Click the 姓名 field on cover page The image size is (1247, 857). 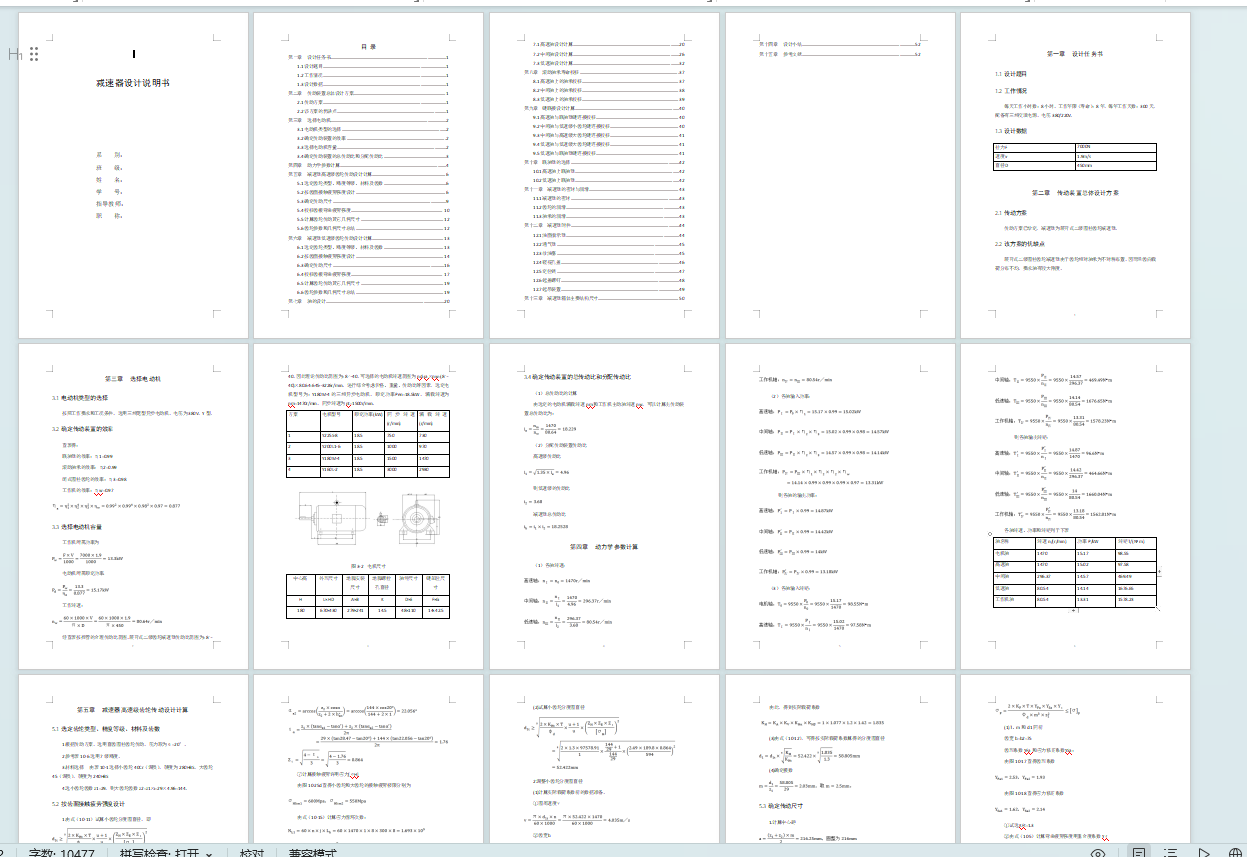pos(109,179)
